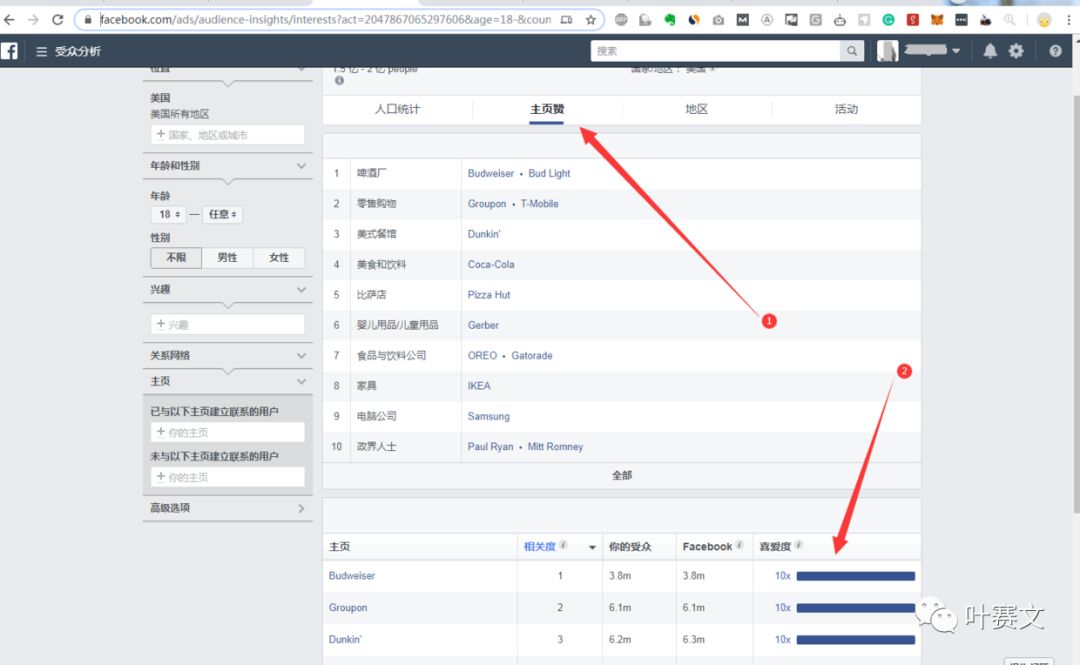
Task: Open account dropdown arrow in header
Action: coord(956,51)
